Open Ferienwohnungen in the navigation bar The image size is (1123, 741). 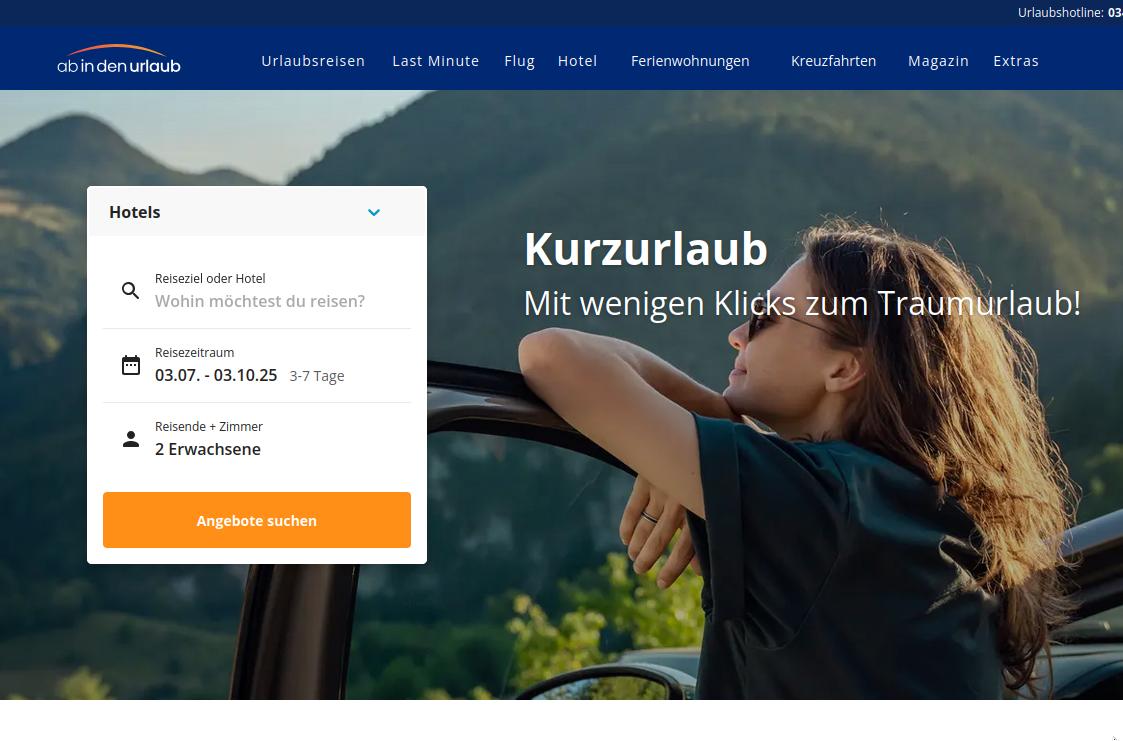tap(690, 62)
